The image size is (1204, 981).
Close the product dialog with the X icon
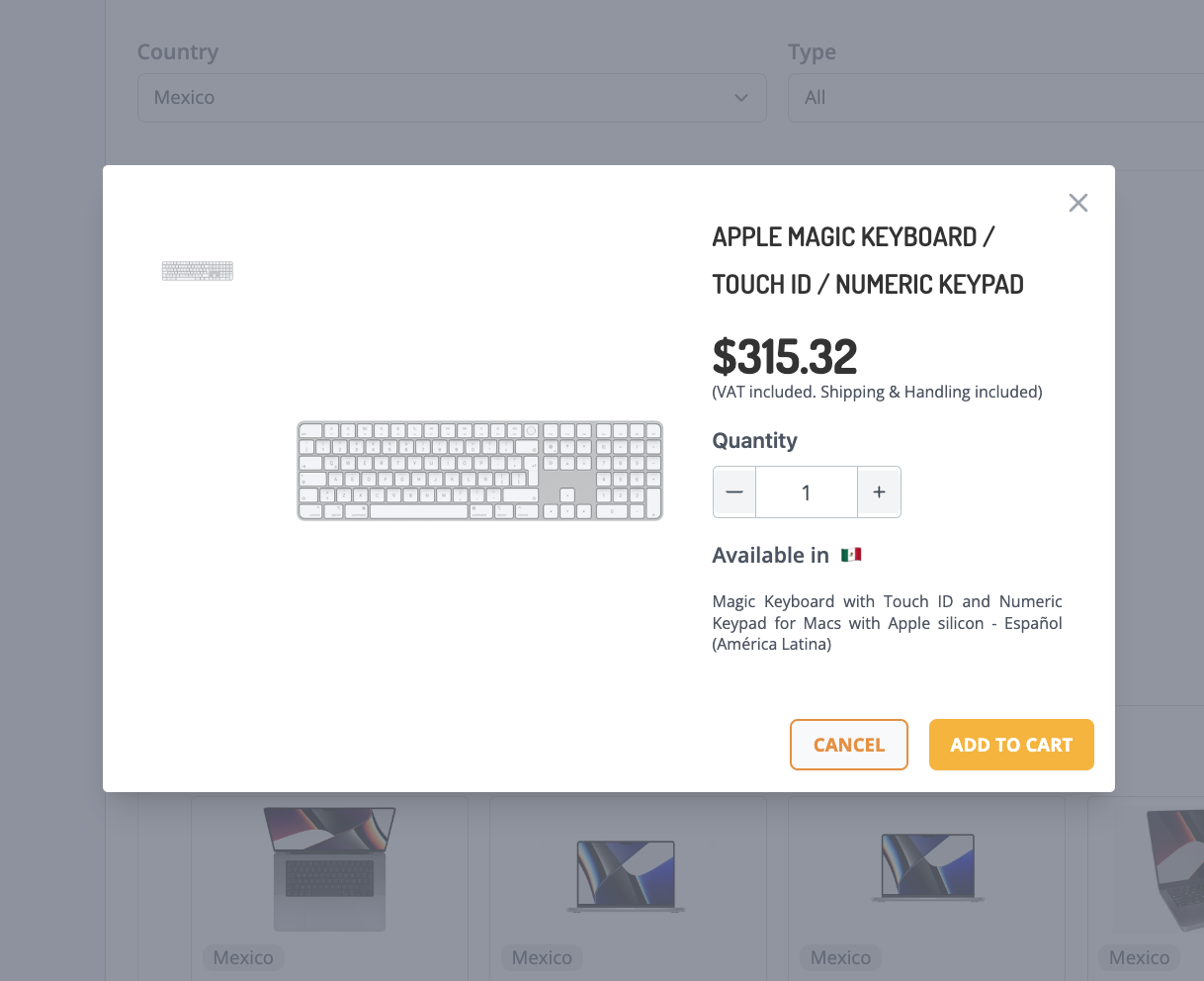coord(1077,203)
